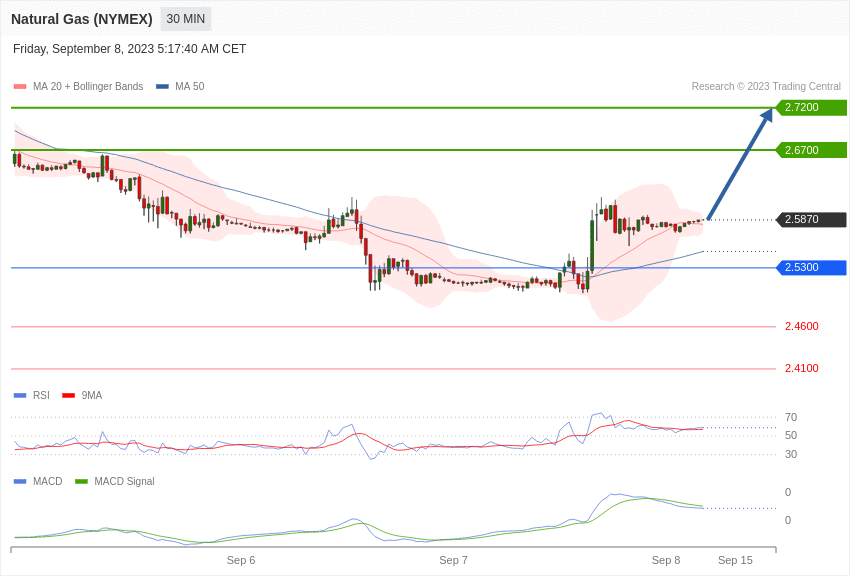Click the RSI legend swatch
This screenshot has height=576, width=850.
click(x=20, y=396)
